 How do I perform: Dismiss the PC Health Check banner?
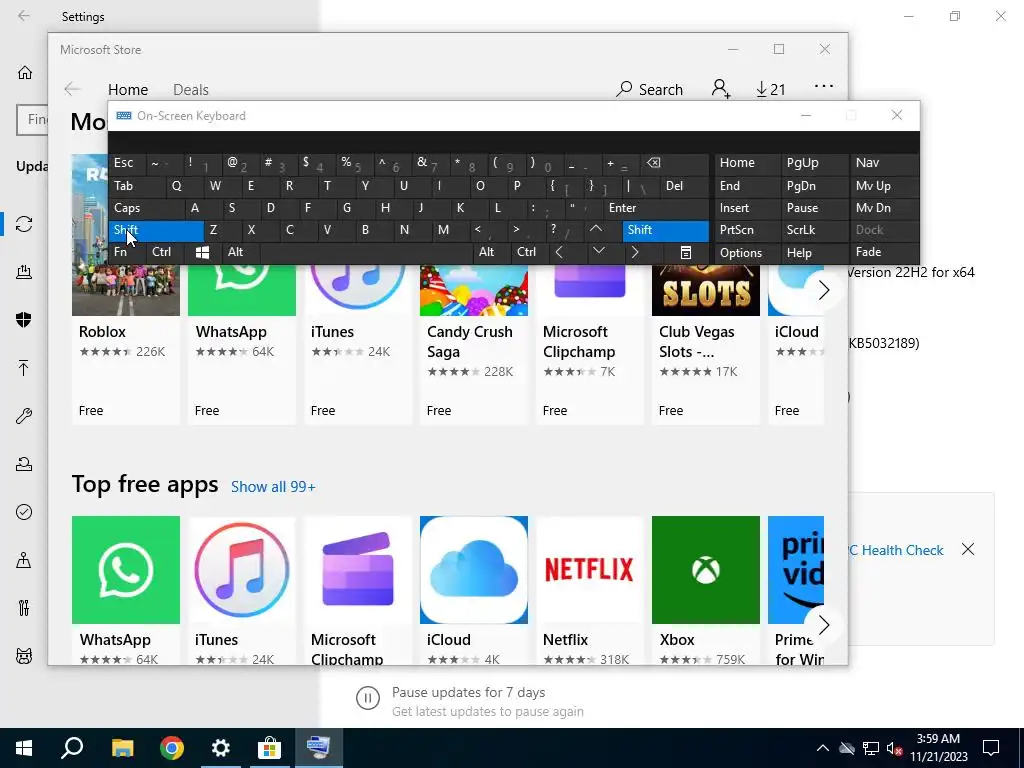click(x=968, y=549)
